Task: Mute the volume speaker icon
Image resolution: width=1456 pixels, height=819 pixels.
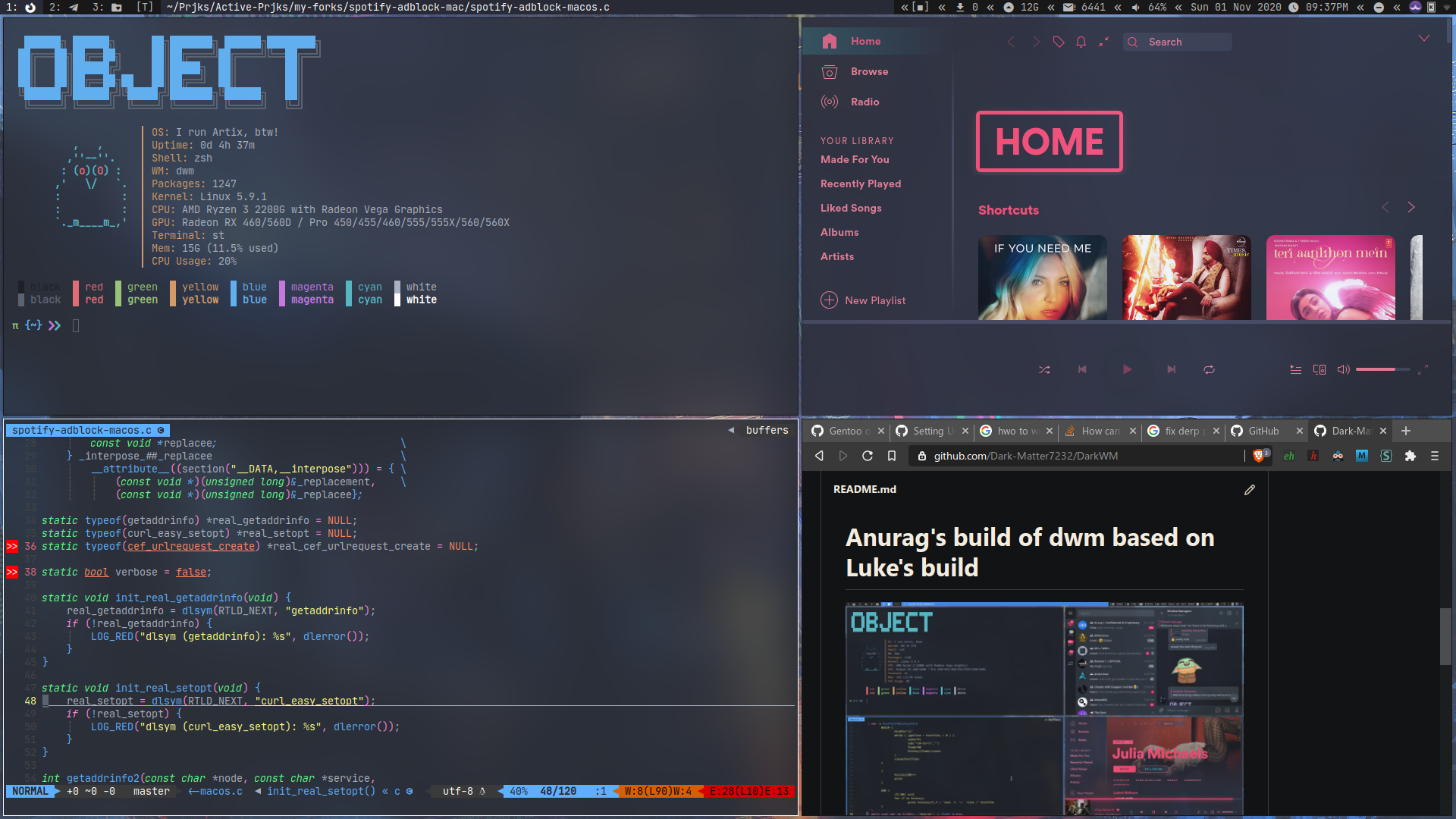Action: pos(1343,370)
